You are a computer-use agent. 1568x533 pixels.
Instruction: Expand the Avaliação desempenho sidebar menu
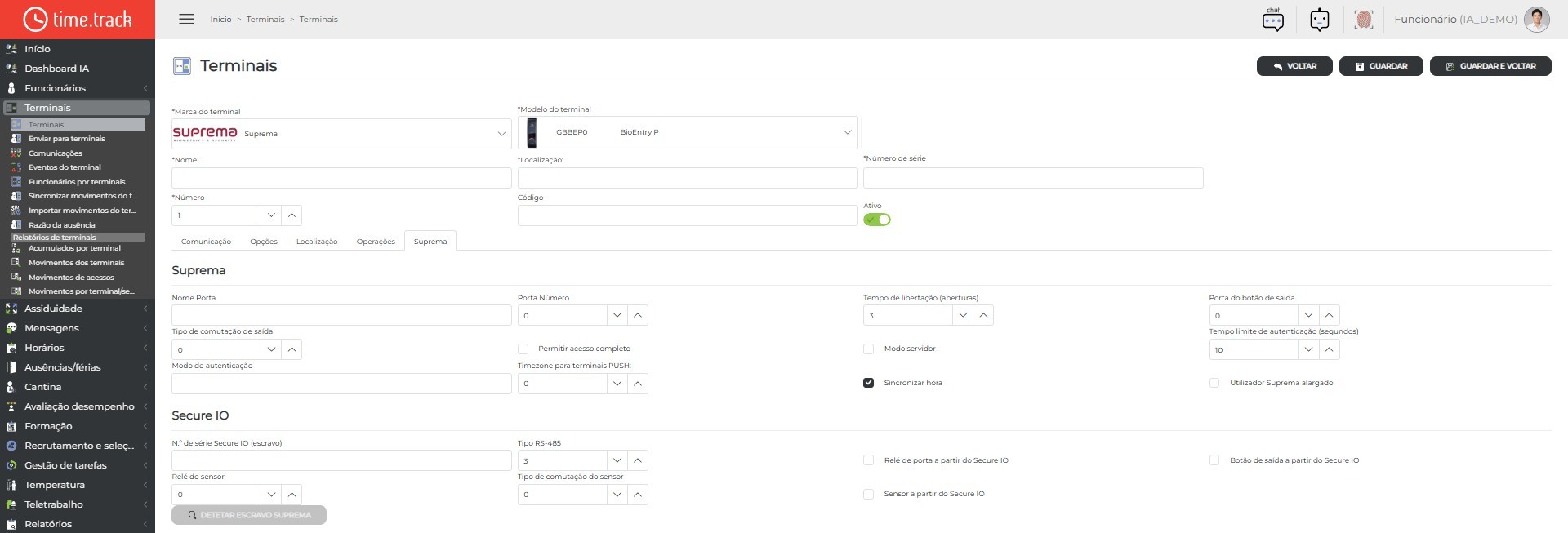[x=78, y=406]
